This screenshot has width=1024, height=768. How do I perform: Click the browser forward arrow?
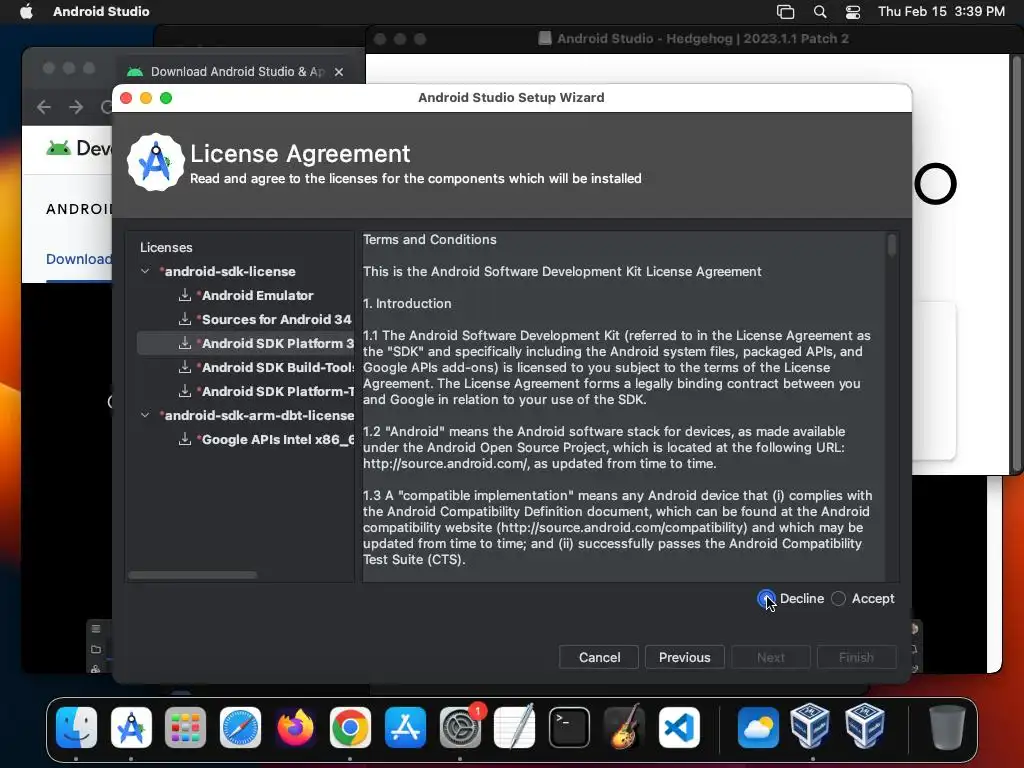tap(76, 106)
